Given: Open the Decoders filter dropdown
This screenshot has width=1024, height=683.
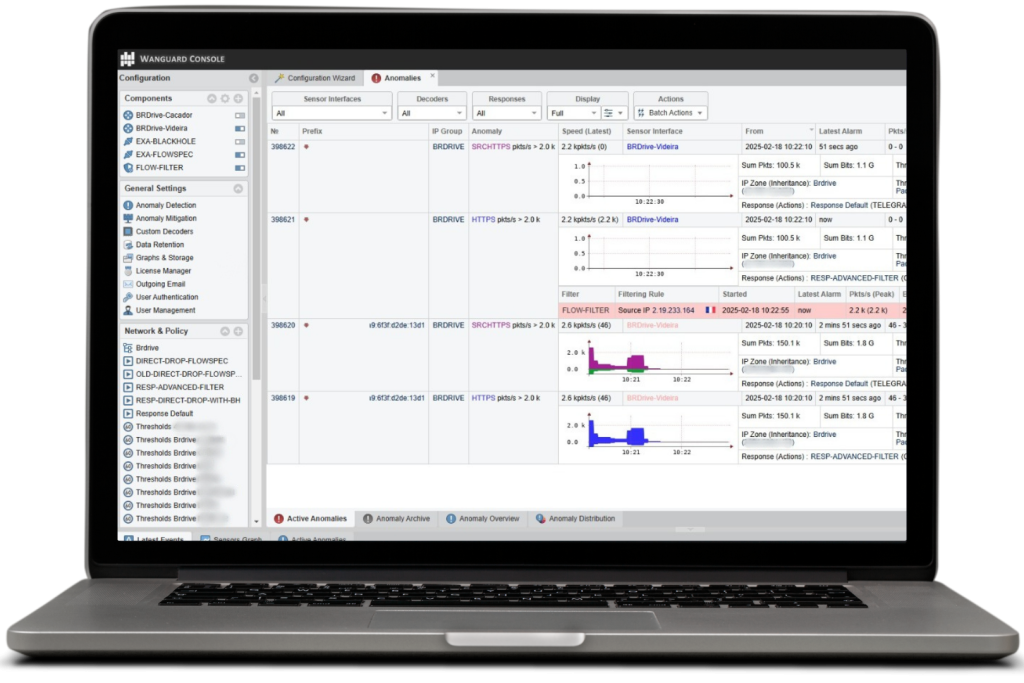Looking at the screenshot, I should point(432,113).
